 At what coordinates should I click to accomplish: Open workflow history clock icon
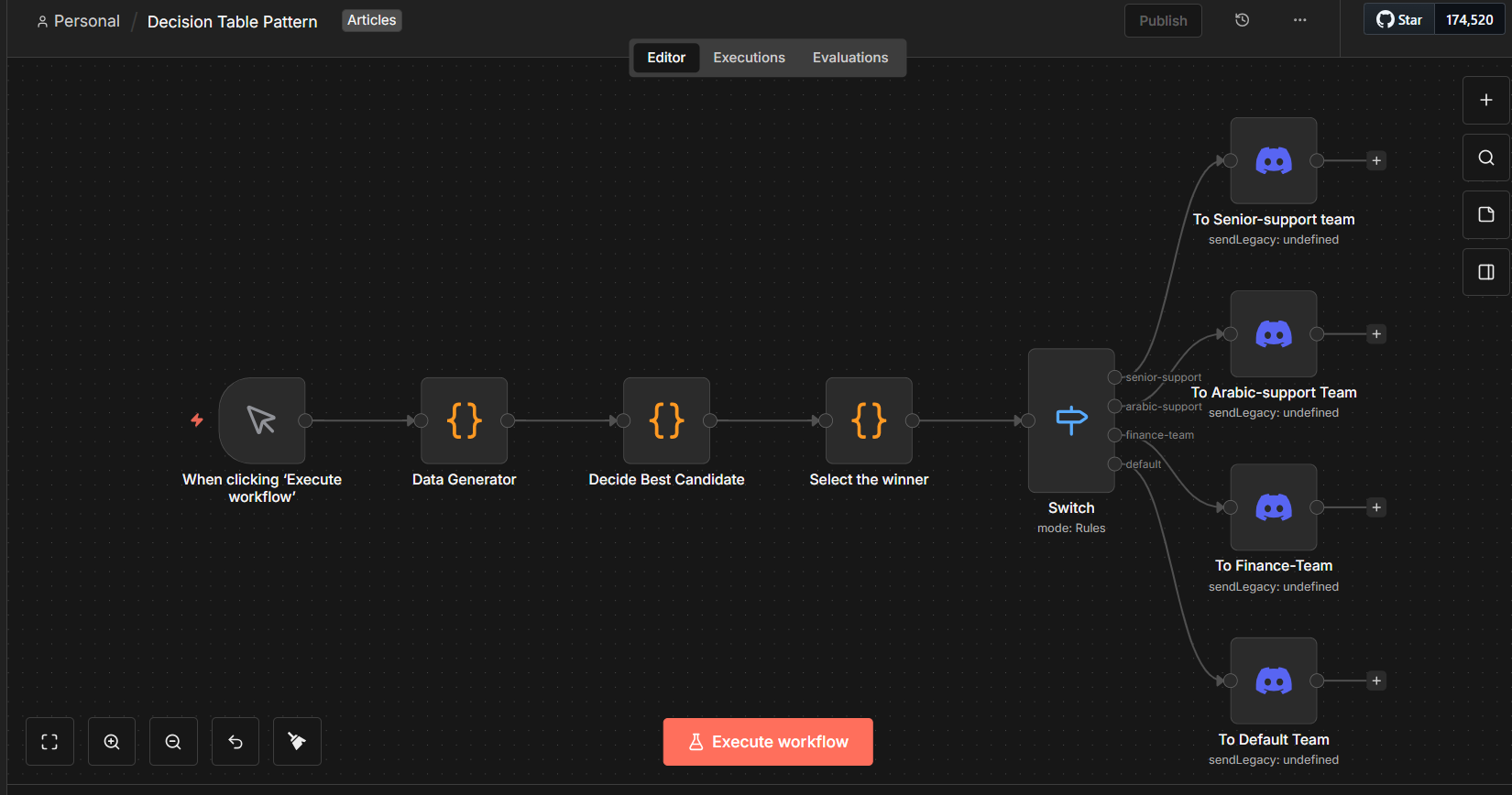(1242, 20)
